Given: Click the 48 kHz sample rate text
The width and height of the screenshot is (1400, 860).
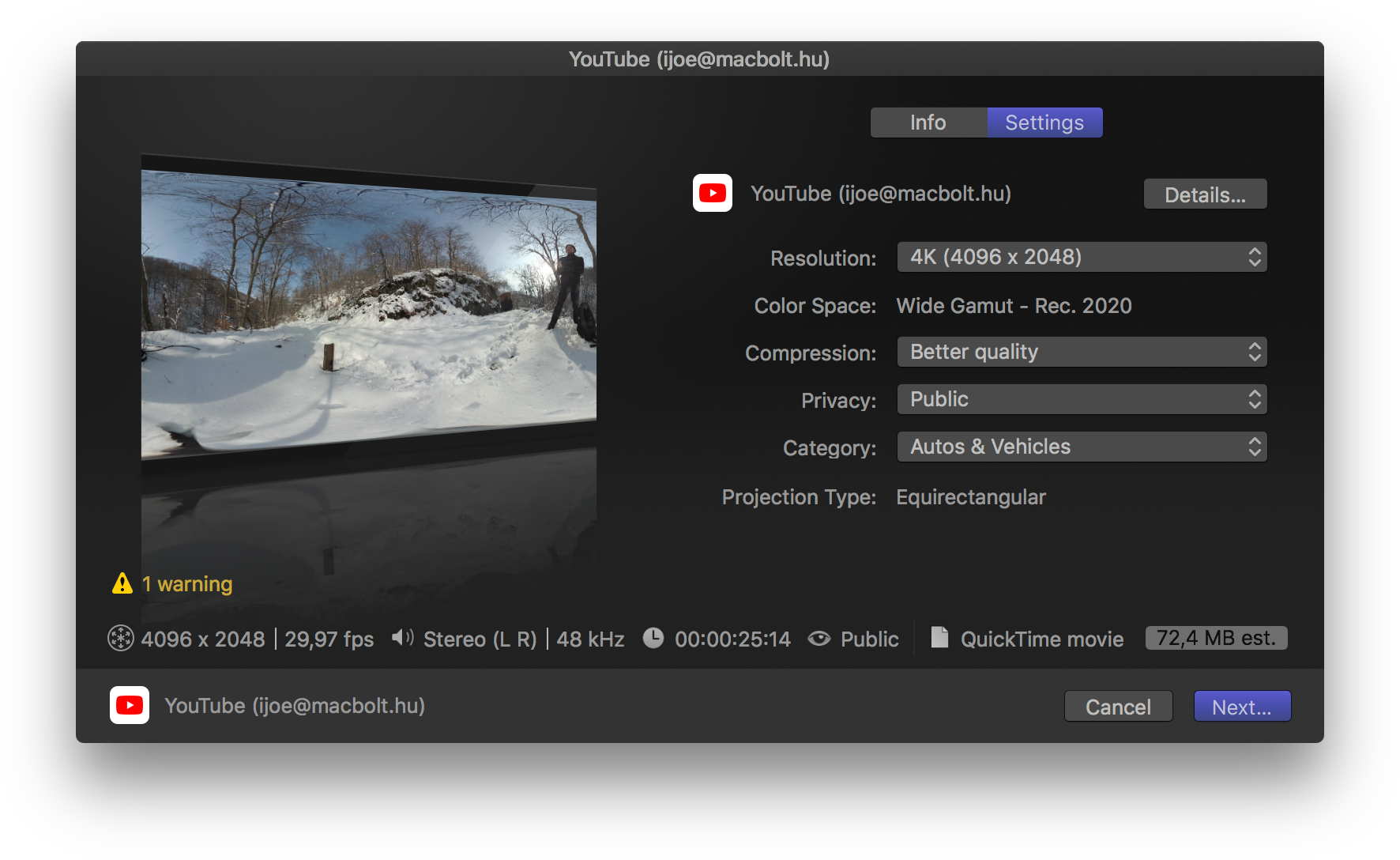Looking at the screenshot, I should click(590, 639).
